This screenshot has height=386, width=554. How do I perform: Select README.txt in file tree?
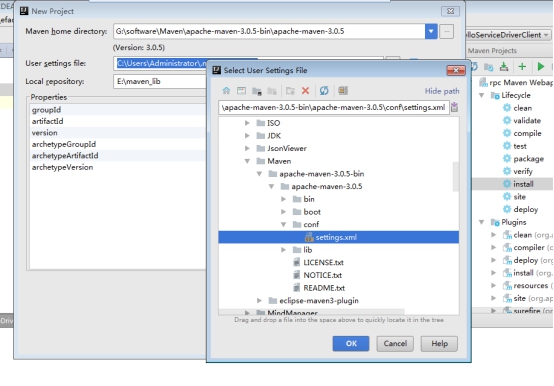tap(324, 288)
